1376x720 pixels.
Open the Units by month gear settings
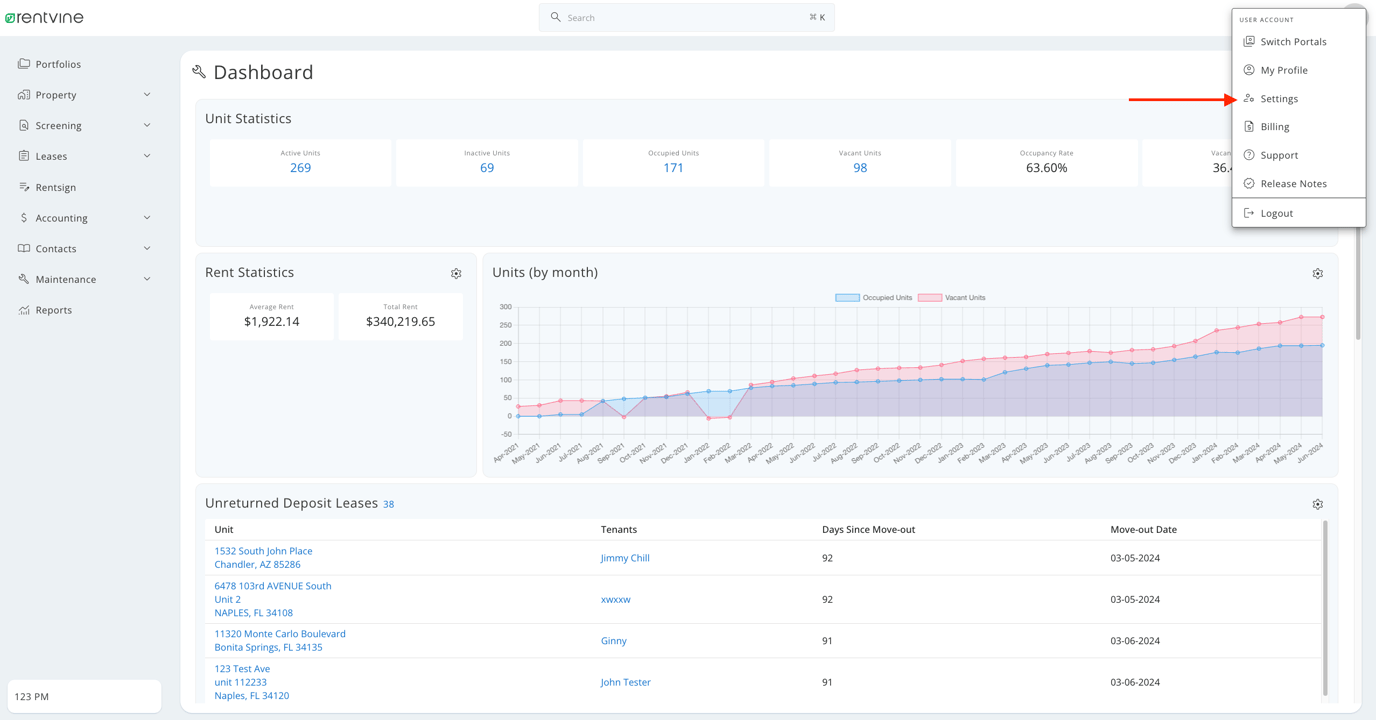coord(1317,274)
